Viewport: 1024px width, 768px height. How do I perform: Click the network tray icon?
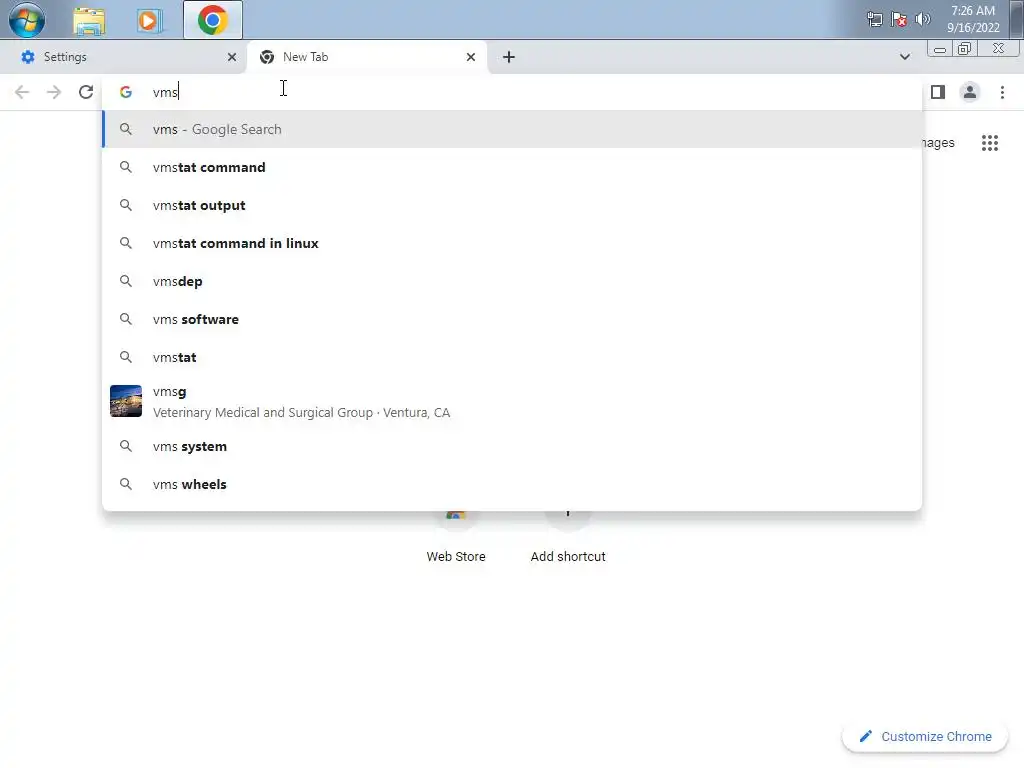click(x=874, y=19)
